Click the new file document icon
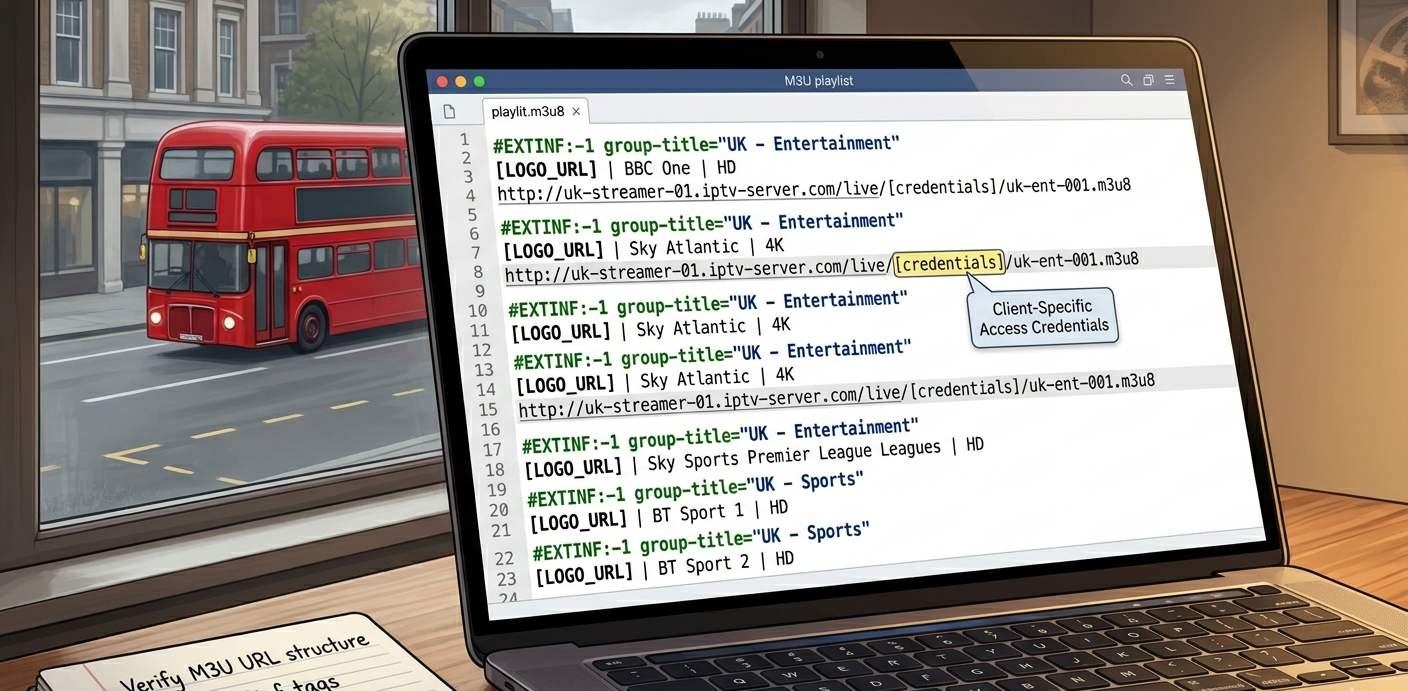Image resolution: width=1408 pixels, height=691 pixels. 449,111
